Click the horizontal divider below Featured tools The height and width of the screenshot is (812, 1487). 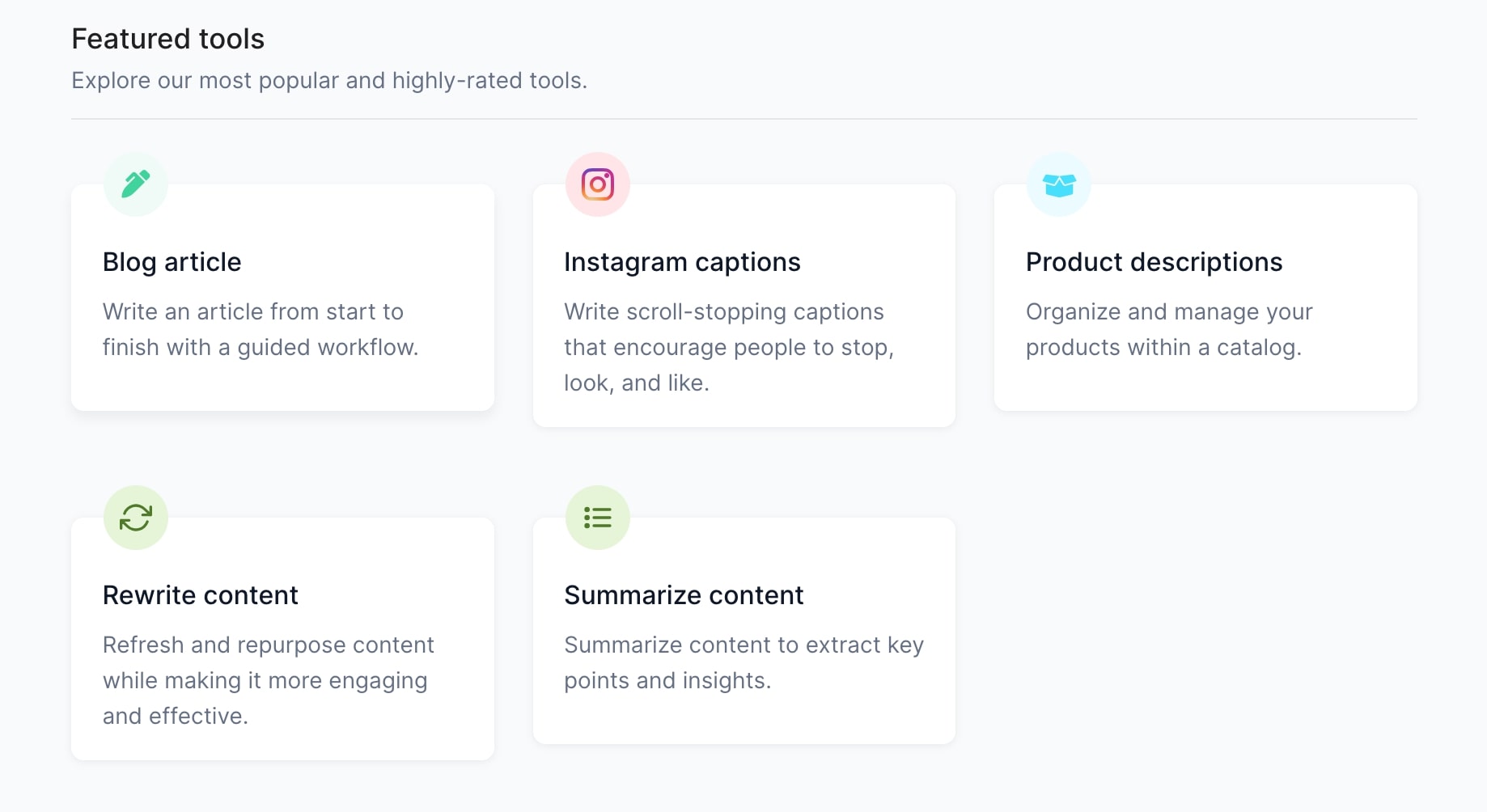coord(744,119)
